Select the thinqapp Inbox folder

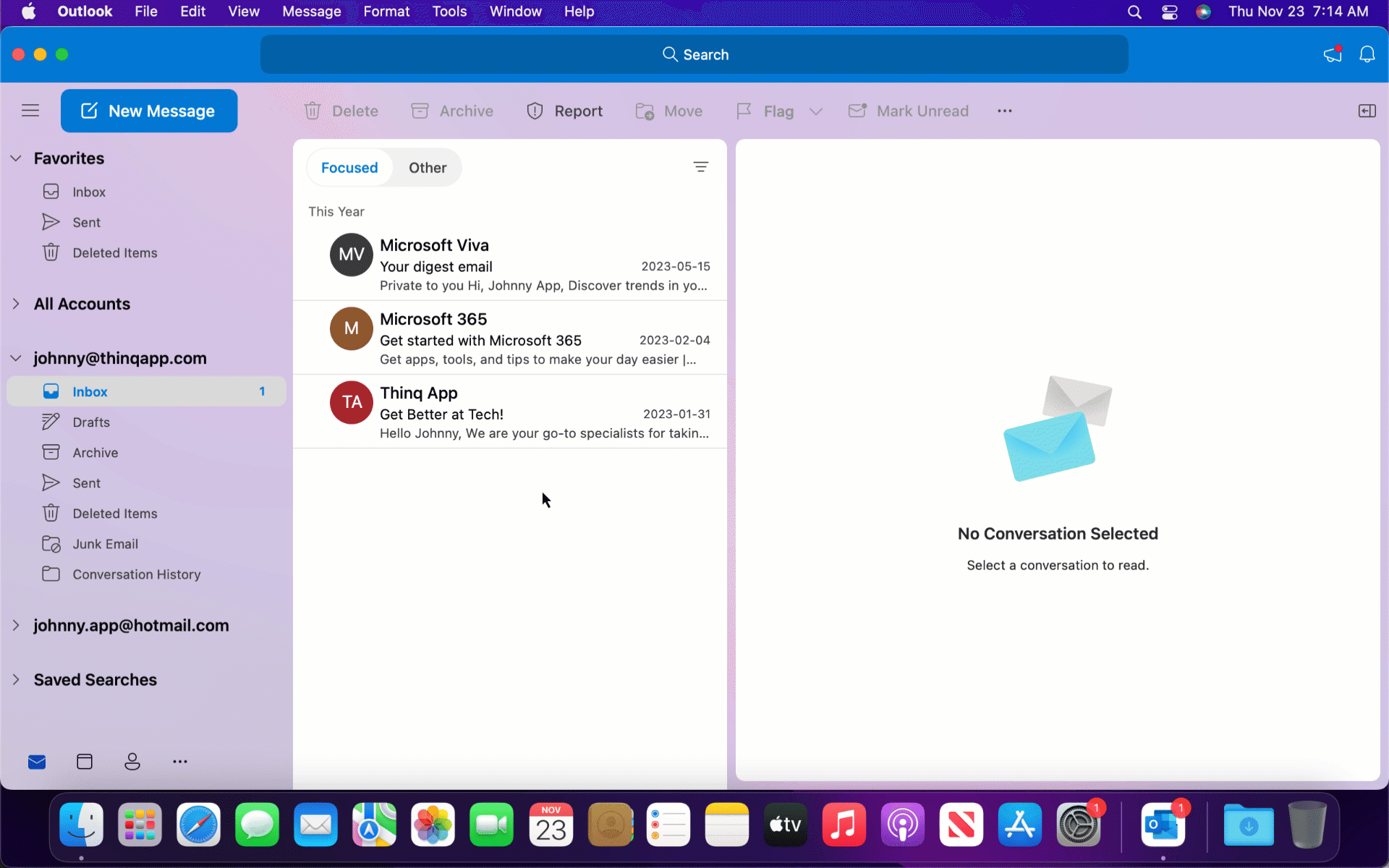tap(146, 391)
